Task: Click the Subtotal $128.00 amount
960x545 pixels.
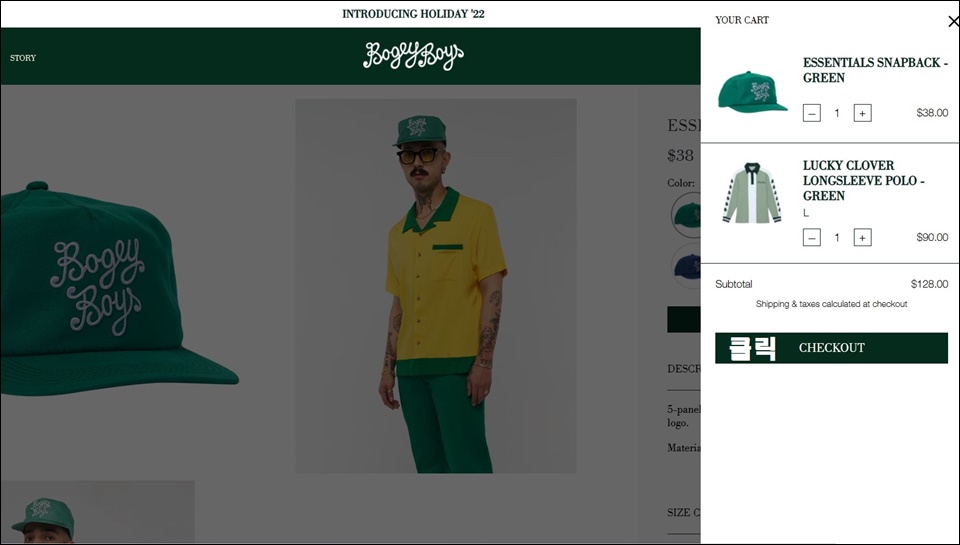Action: (929, 284)
